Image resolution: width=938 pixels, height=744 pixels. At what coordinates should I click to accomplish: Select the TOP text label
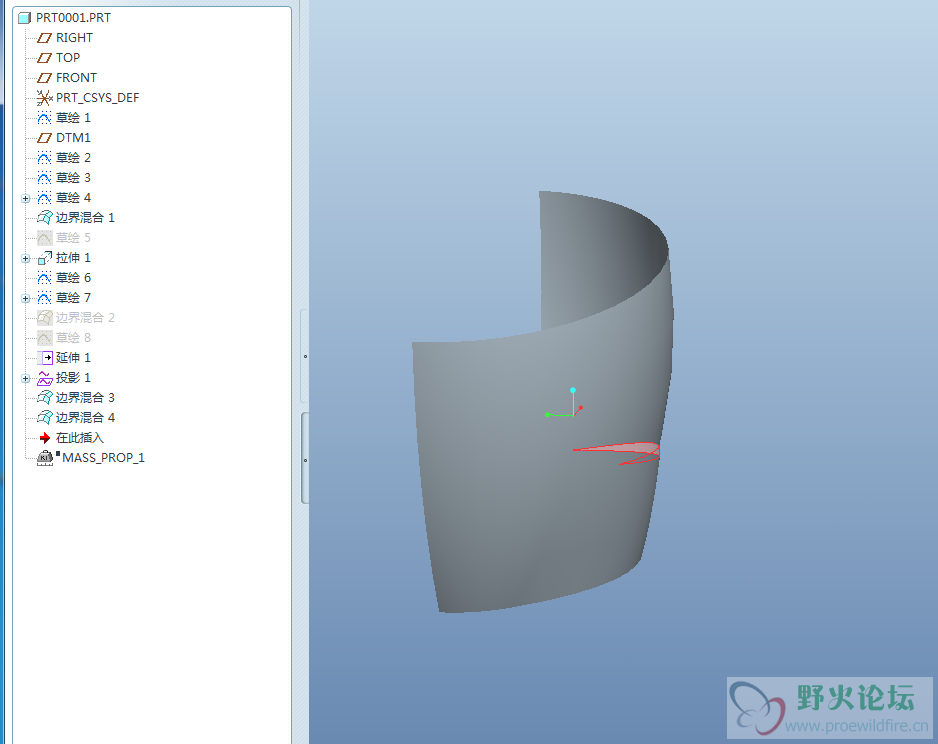pyautogui.click(x=68, y=57)
